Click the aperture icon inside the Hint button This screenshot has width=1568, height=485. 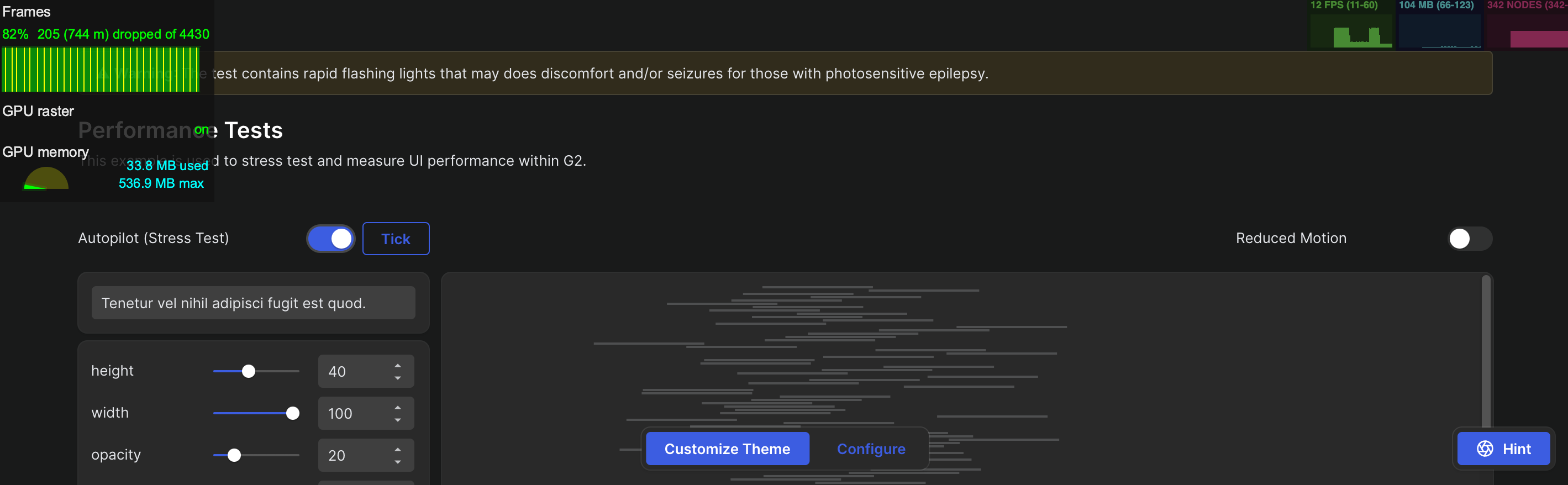(x=1484, y=449)
